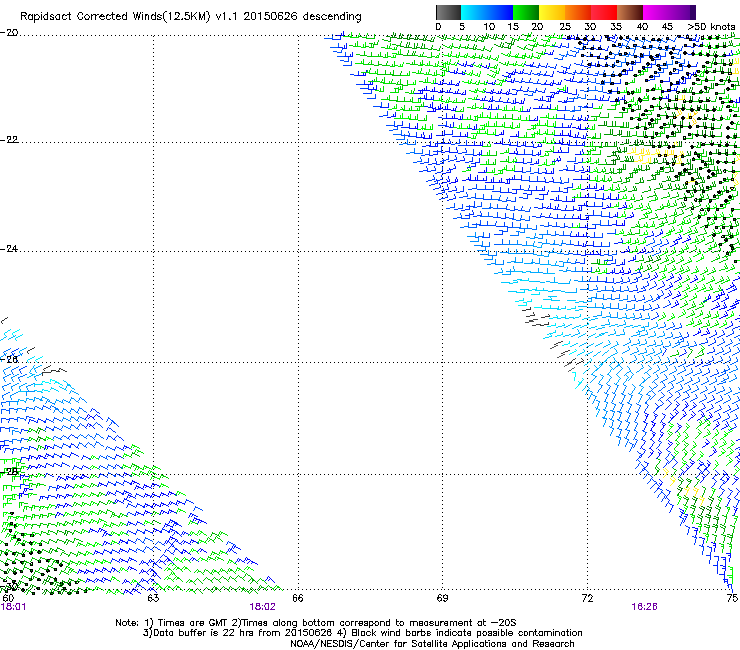Screen dimensions: 740x650
Task: Click the '16:26' purple time label
Action: [644, 607]
